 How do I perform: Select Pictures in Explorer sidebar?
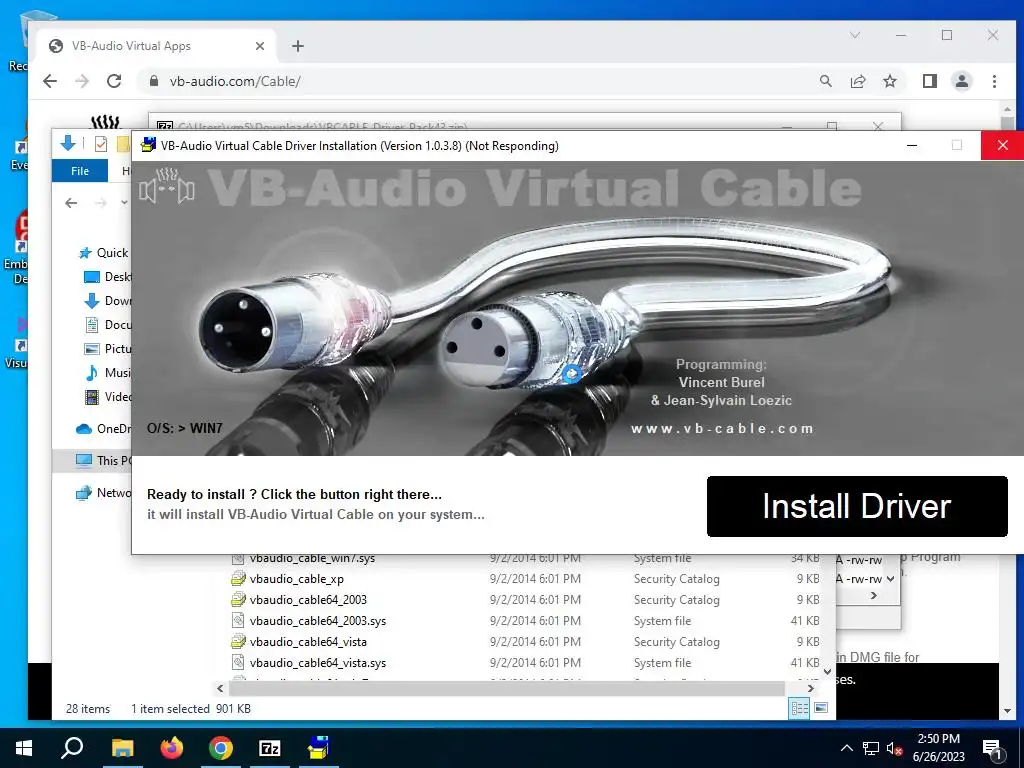pyautogui.click(x=108, y=349)
